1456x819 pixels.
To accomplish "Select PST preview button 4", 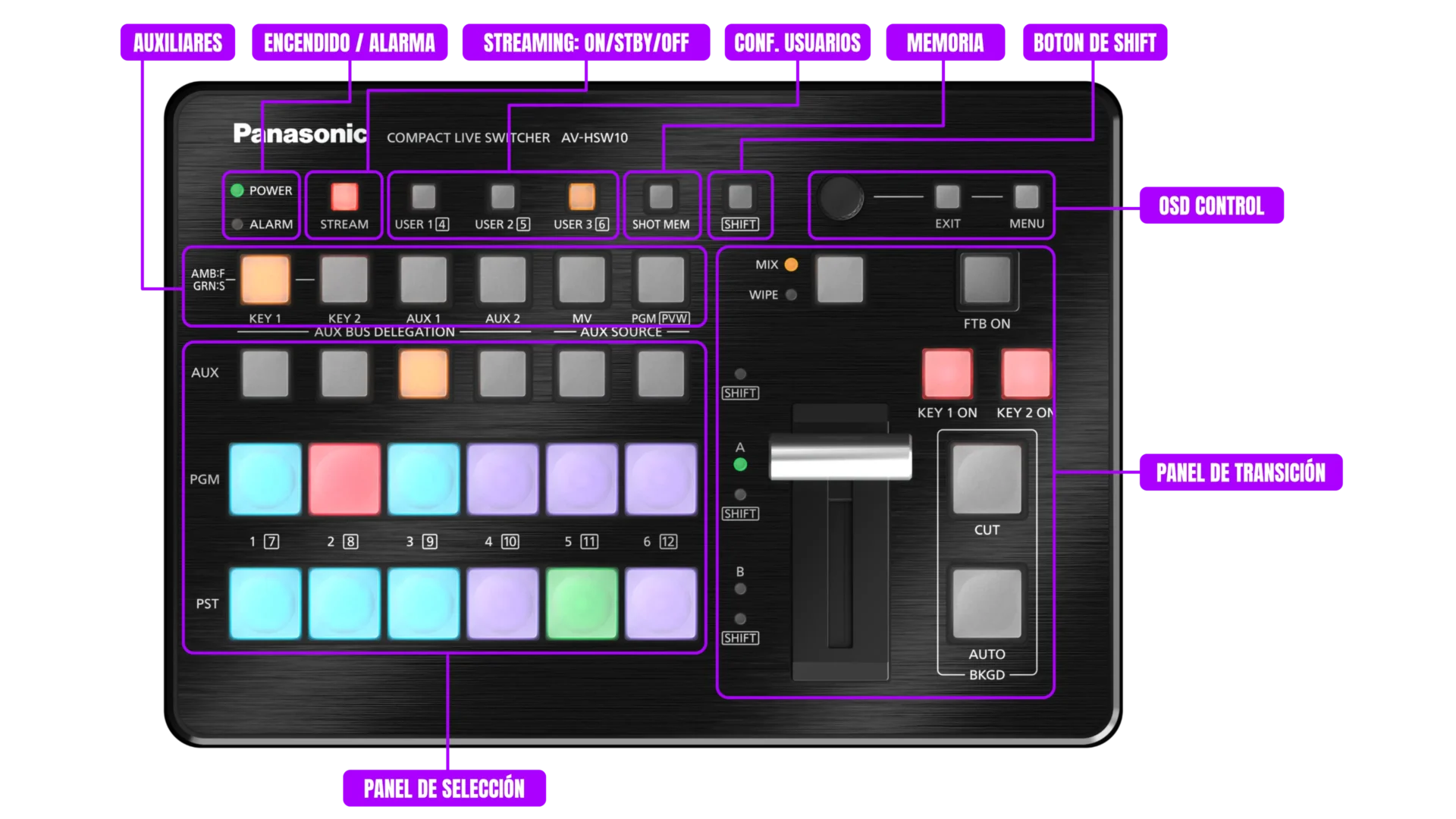I will point(502,604).
